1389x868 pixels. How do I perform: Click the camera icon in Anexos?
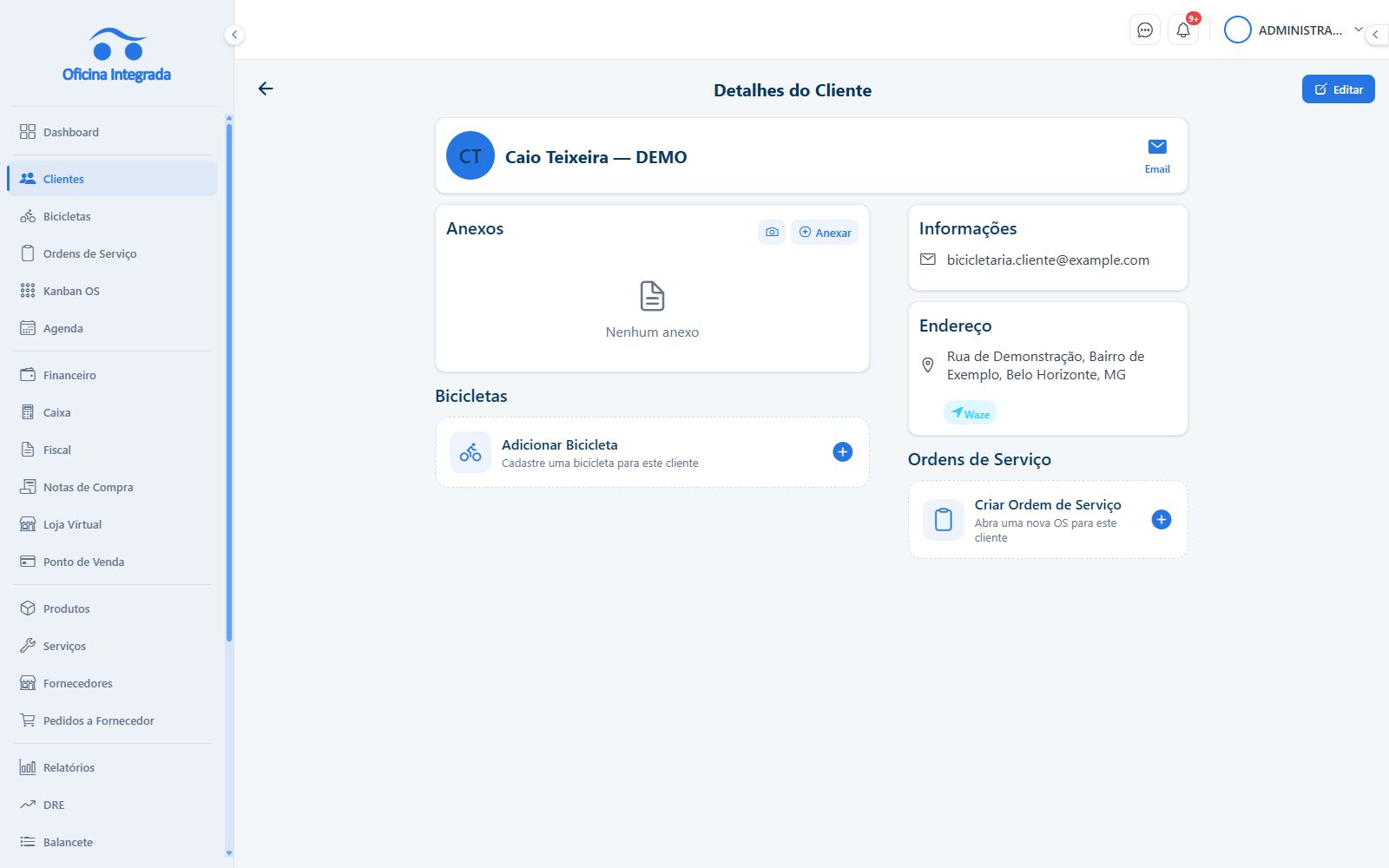pyautogui.click(x=772, y=233)
